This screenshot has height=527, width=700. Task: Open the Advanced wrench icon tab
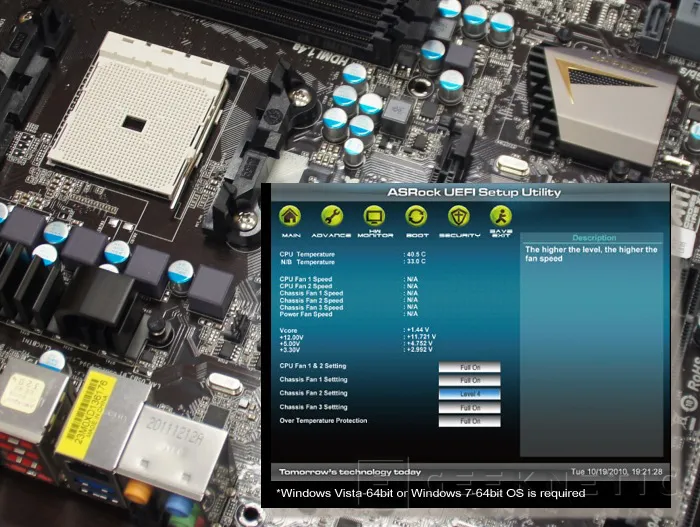pos(331,217)
